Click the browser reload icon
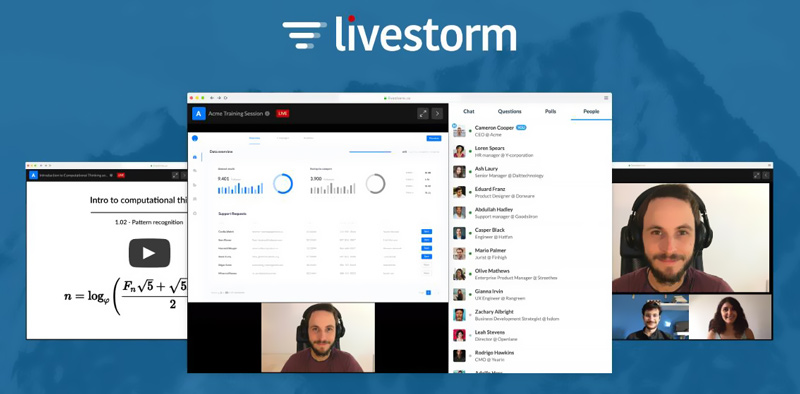800x394 pixels. tap(226, 97)
